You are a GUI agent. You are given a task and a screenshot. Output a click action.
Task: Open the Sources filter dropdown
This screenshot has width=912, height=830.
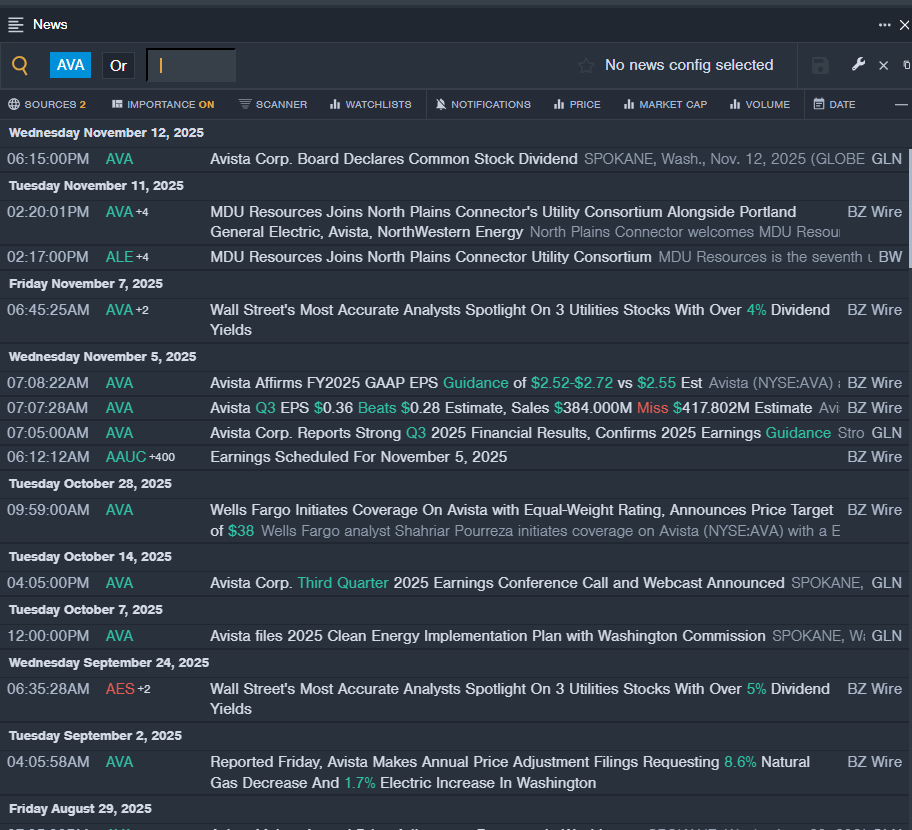[x=47, y=104]
